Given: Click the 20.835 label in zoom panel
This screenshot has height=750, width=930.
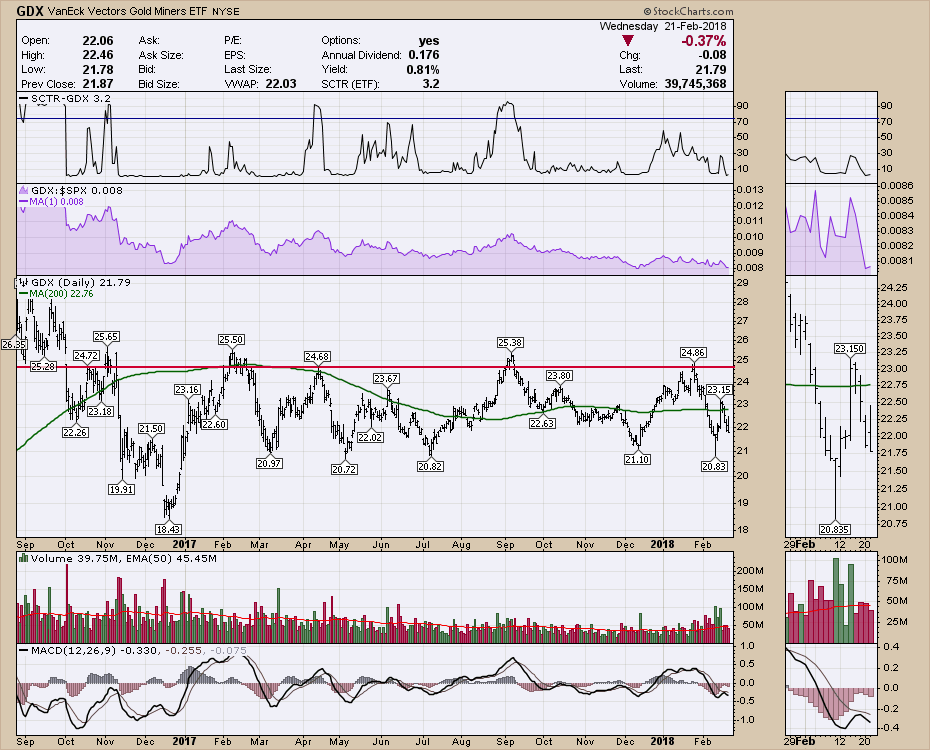Looking at the screenshot, I should (x=835, y=529).
